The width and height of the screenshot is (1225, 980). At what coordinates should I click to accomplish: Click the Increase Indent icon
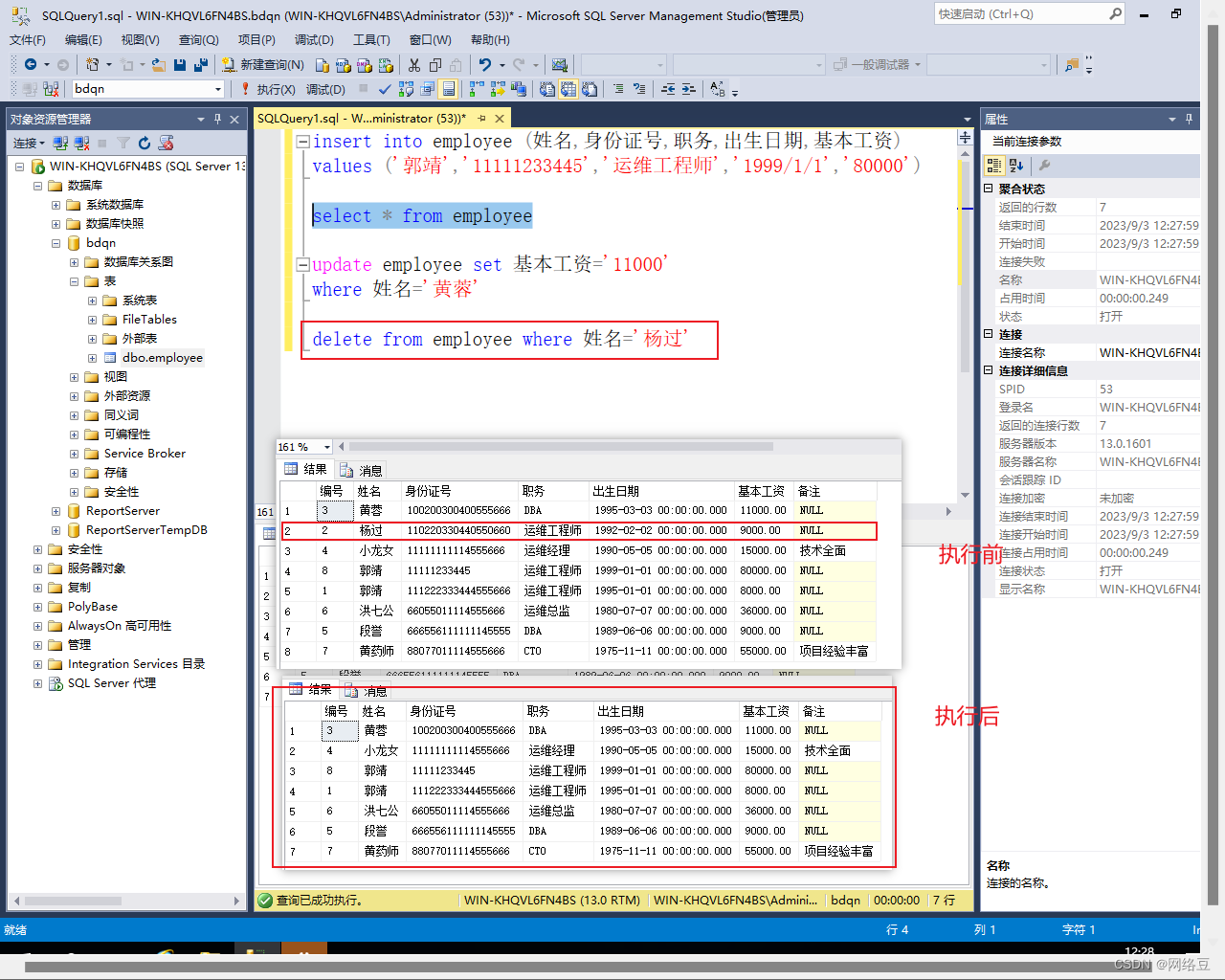point(689,89)
